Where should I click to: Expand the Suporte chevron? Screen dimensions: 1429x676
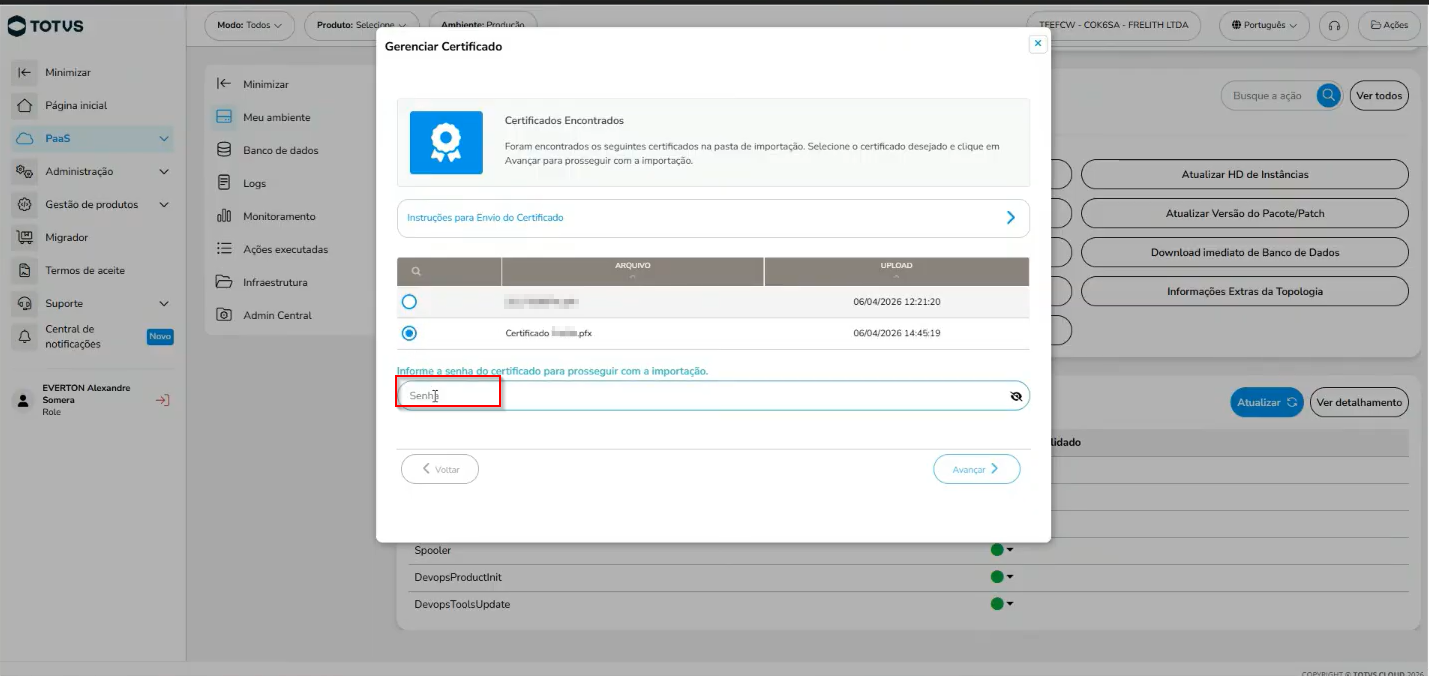(164, 304)
